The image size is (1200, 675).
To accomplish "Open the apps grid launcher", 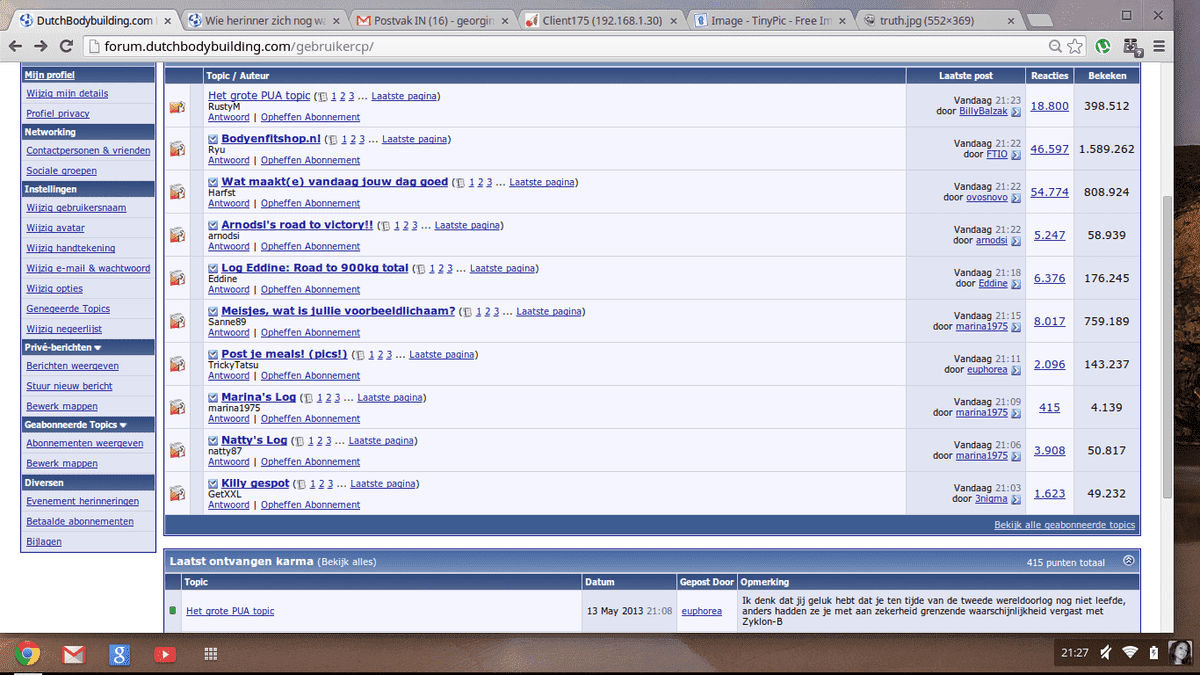I will pos(211,654).
